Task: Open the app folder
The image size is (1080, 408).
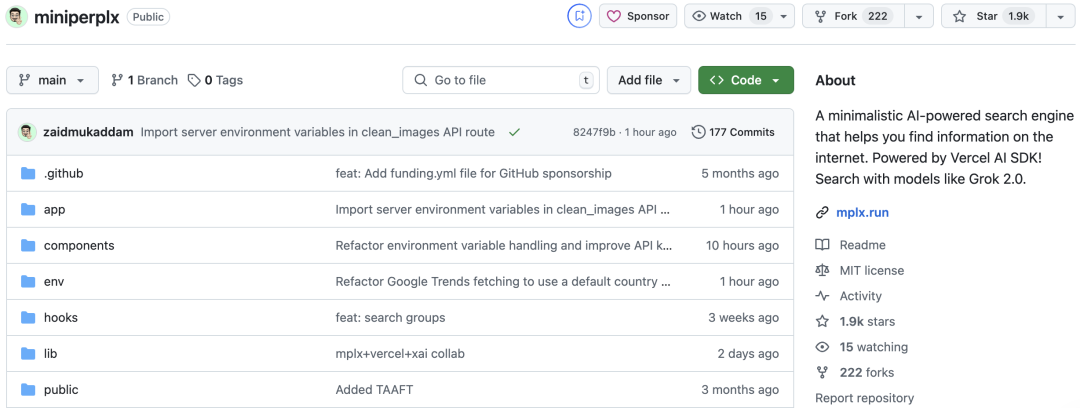Action: tap(54, 210)
